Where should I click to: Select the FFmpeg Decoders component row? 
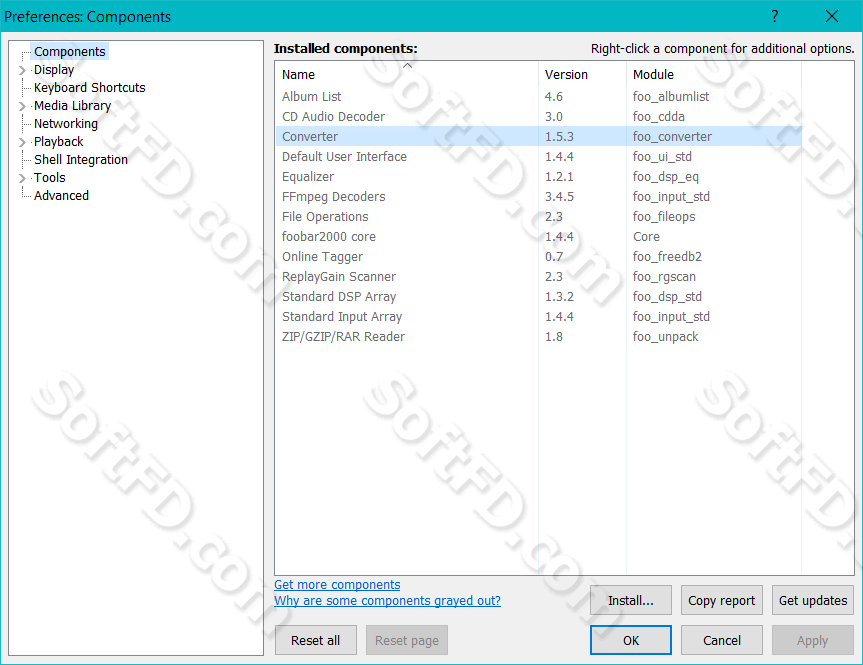(x=538, y=197)
